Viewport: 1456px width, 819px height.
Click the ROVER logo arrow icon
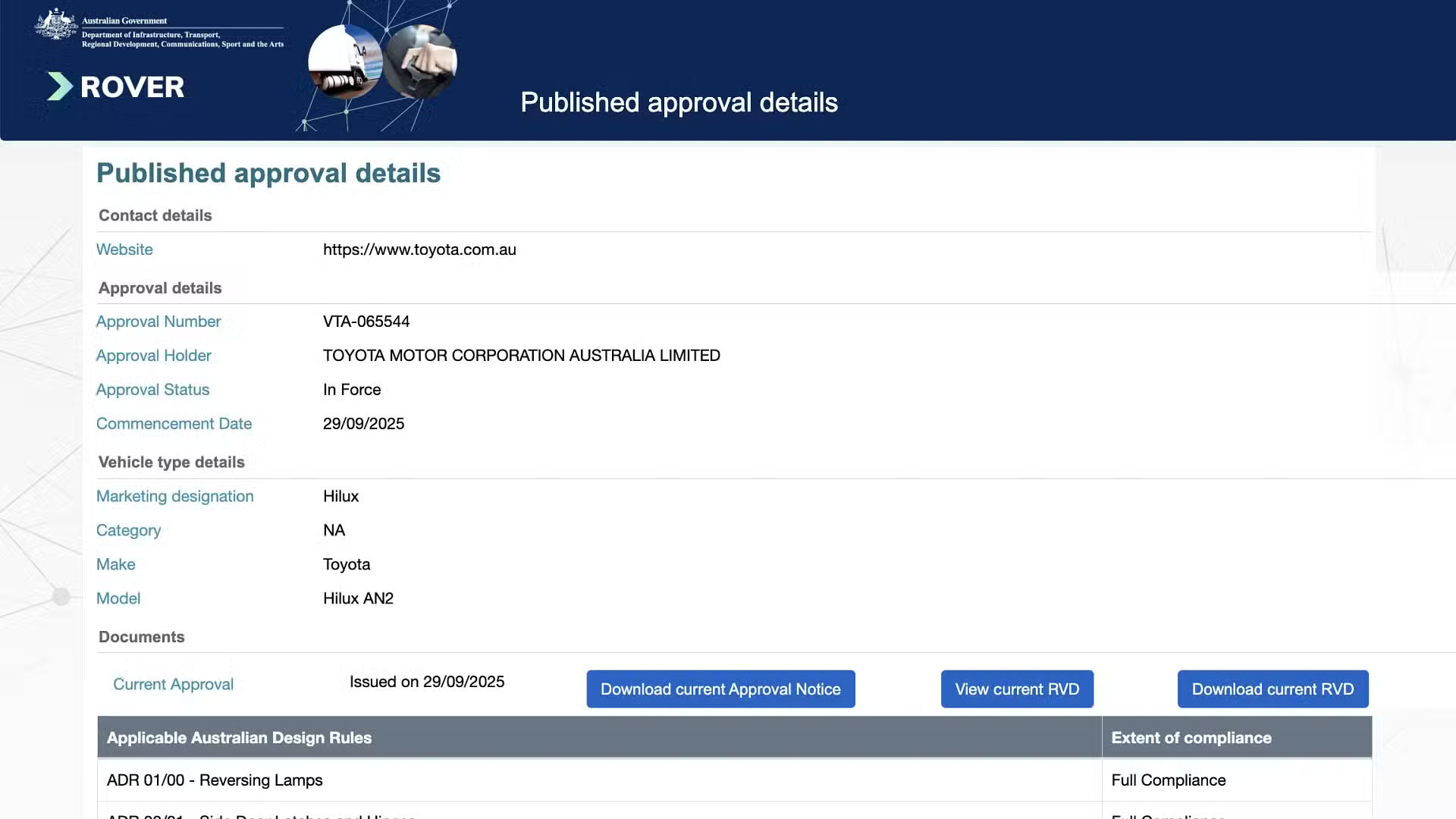60,86
